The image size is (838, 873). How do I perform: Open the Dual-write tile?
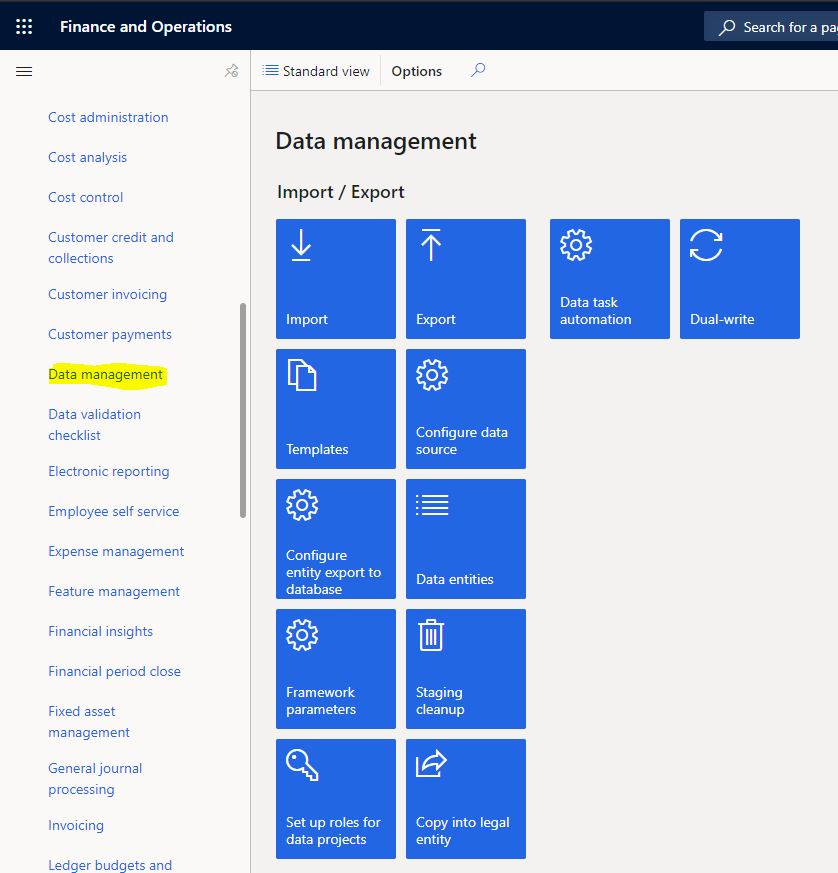click(739, 278)
